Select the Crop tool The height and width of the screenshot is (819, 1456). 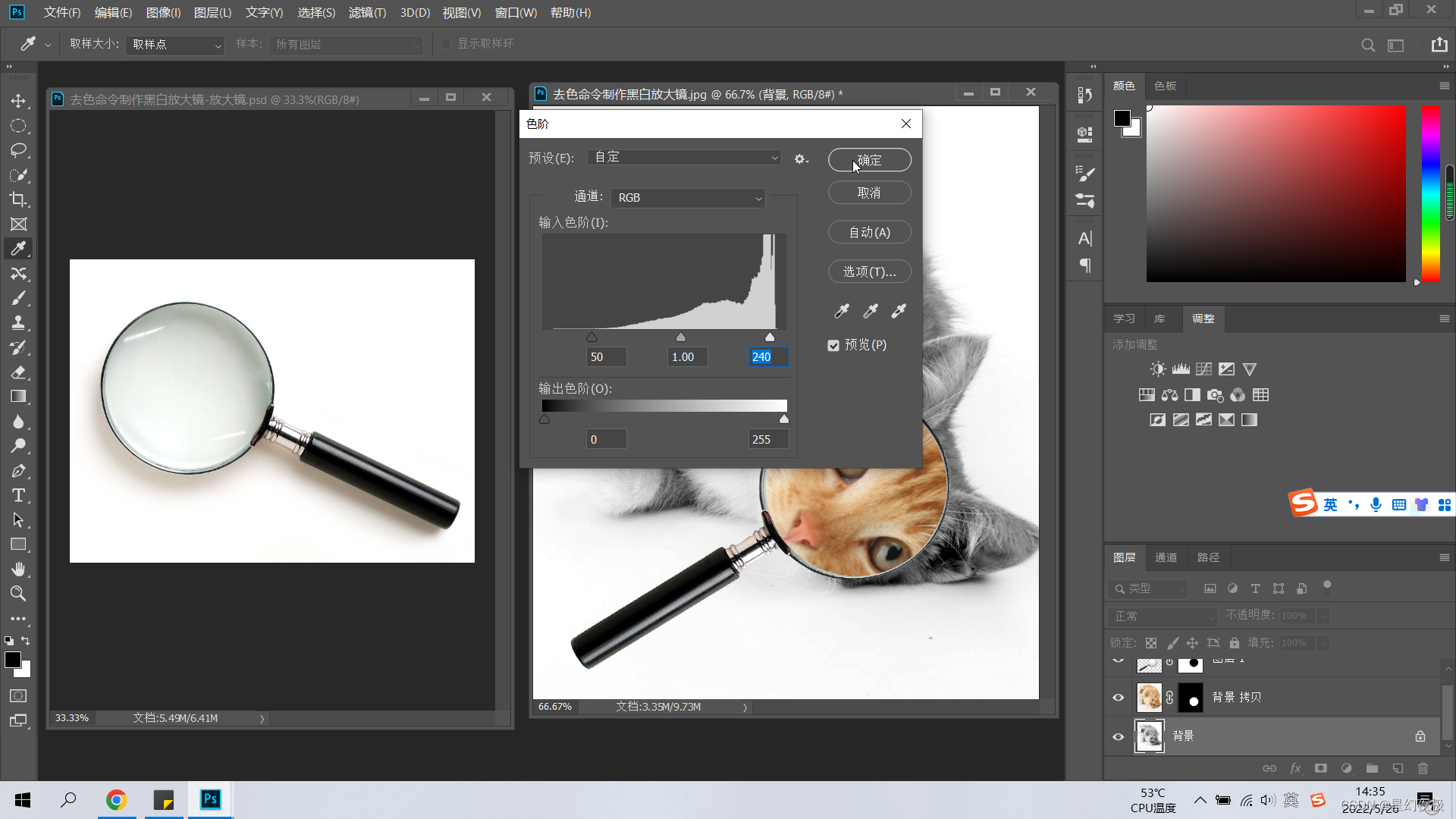click(x=18, y=199)
